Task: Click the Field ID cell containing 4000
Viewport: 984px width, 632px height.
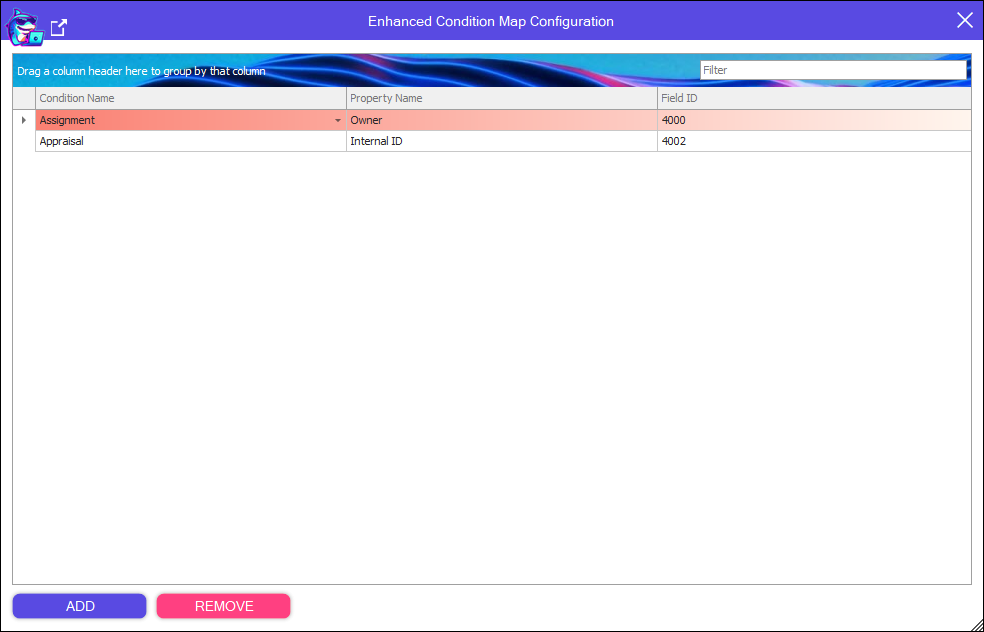Action: (812, 120)
